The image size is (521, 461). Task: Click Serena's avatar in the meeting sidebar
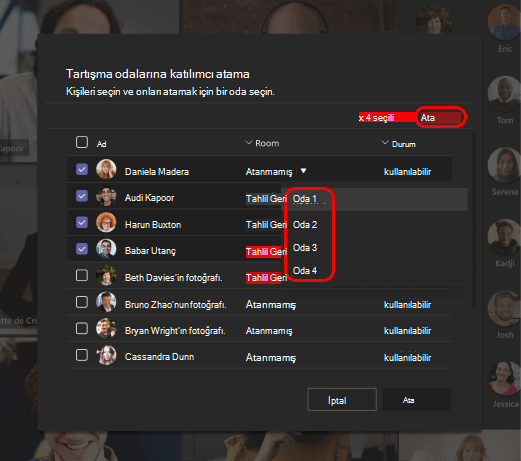pyautogui.click(x=504, y=166)
